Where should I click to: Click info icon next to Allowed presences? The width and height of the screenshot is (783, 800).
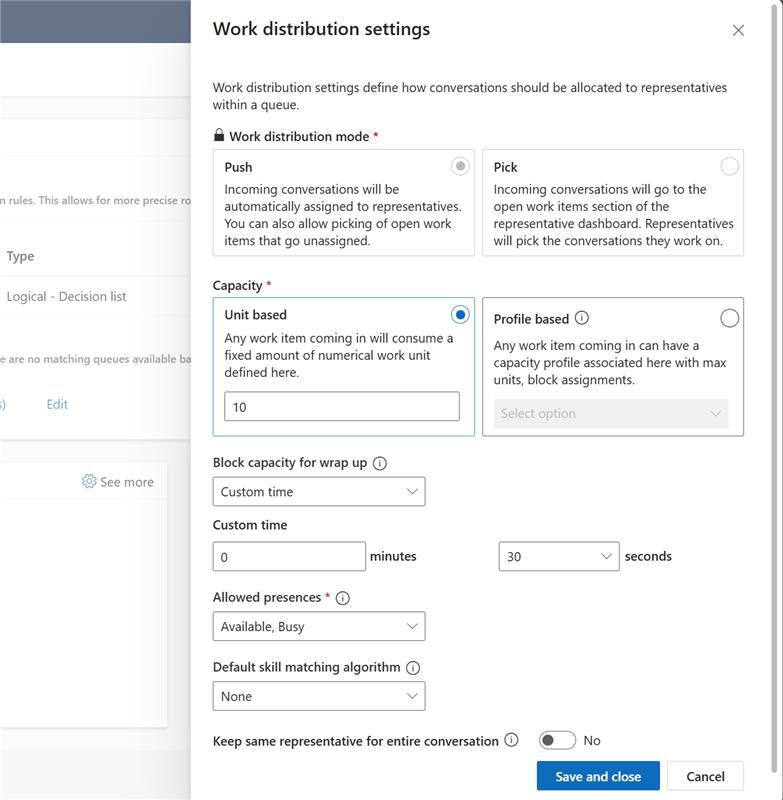(x=343, y=598)
